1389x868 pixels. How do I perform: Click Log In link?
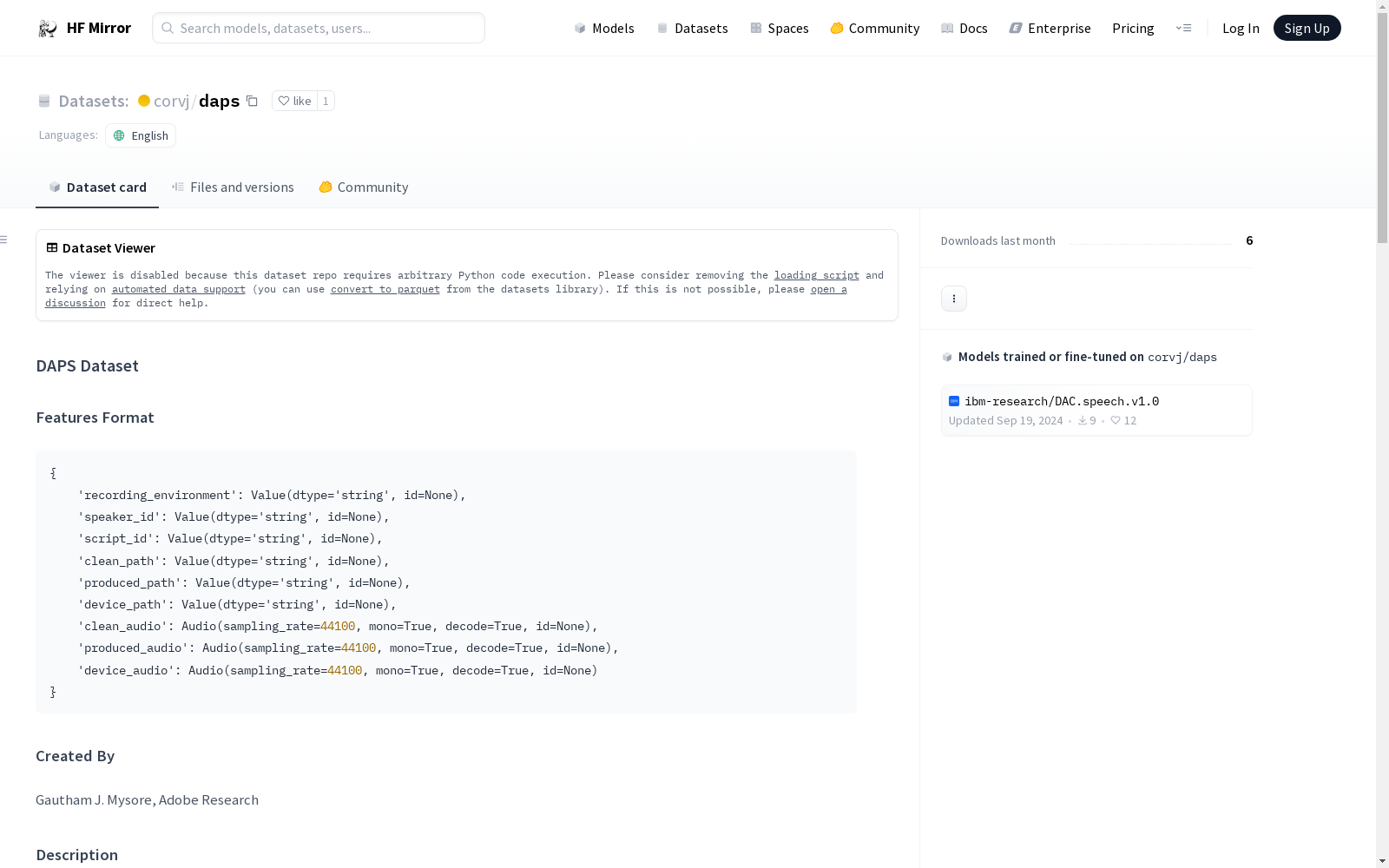click(x=1241, y=29)
